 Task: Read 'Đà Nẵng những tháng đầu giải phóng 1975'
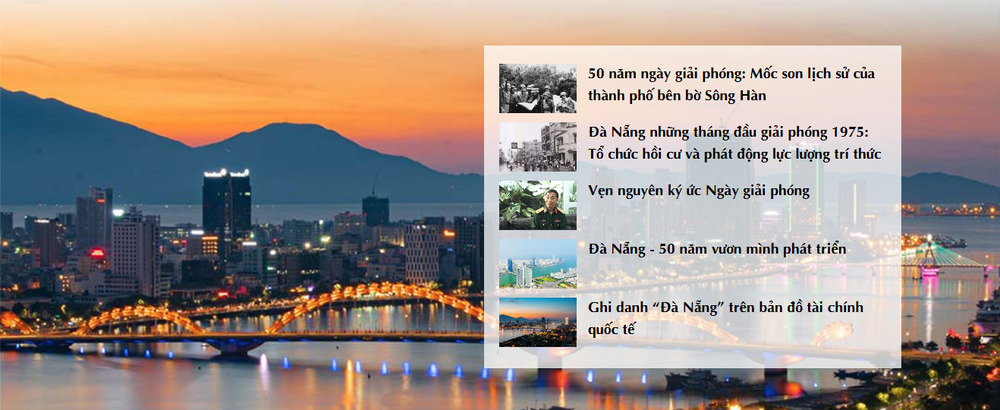[729, 132]
